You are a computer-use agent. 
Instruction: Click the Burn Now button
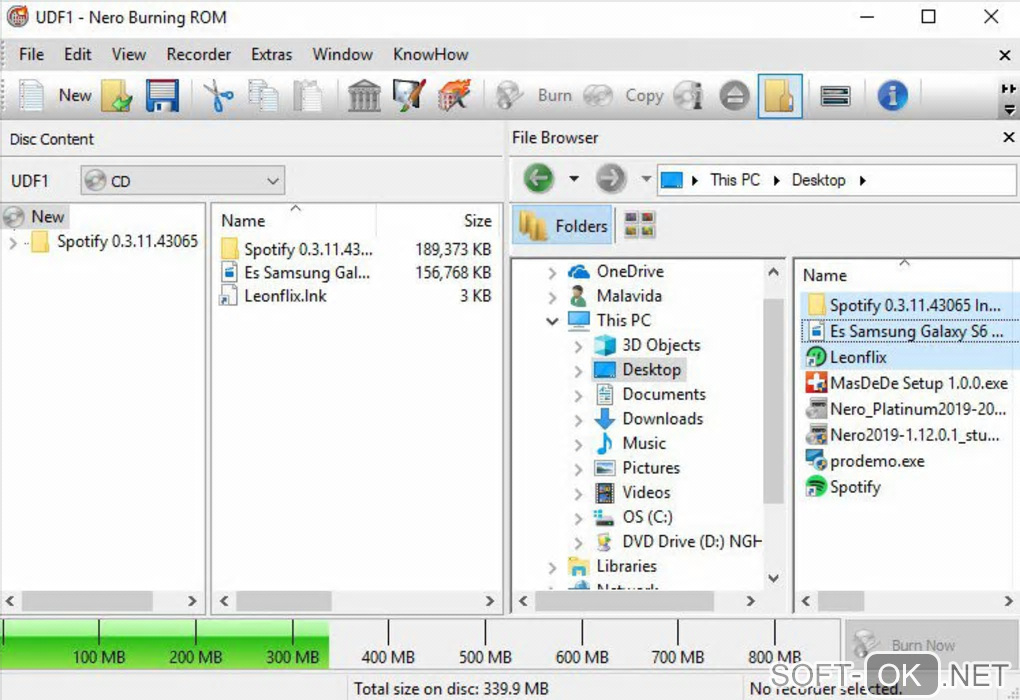tap(930, 644)
